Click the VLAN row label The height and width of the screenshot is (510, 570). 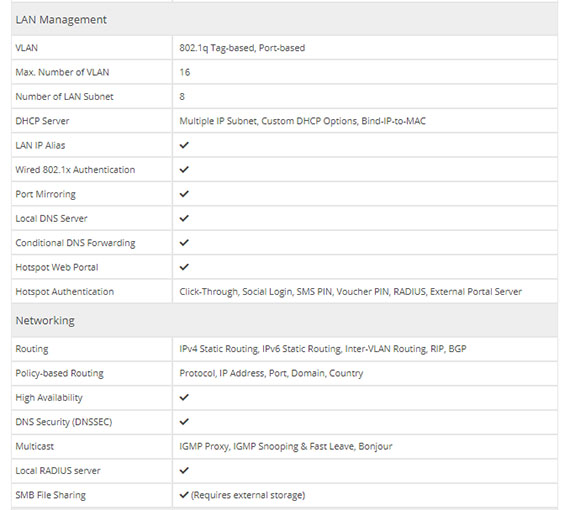27,48
